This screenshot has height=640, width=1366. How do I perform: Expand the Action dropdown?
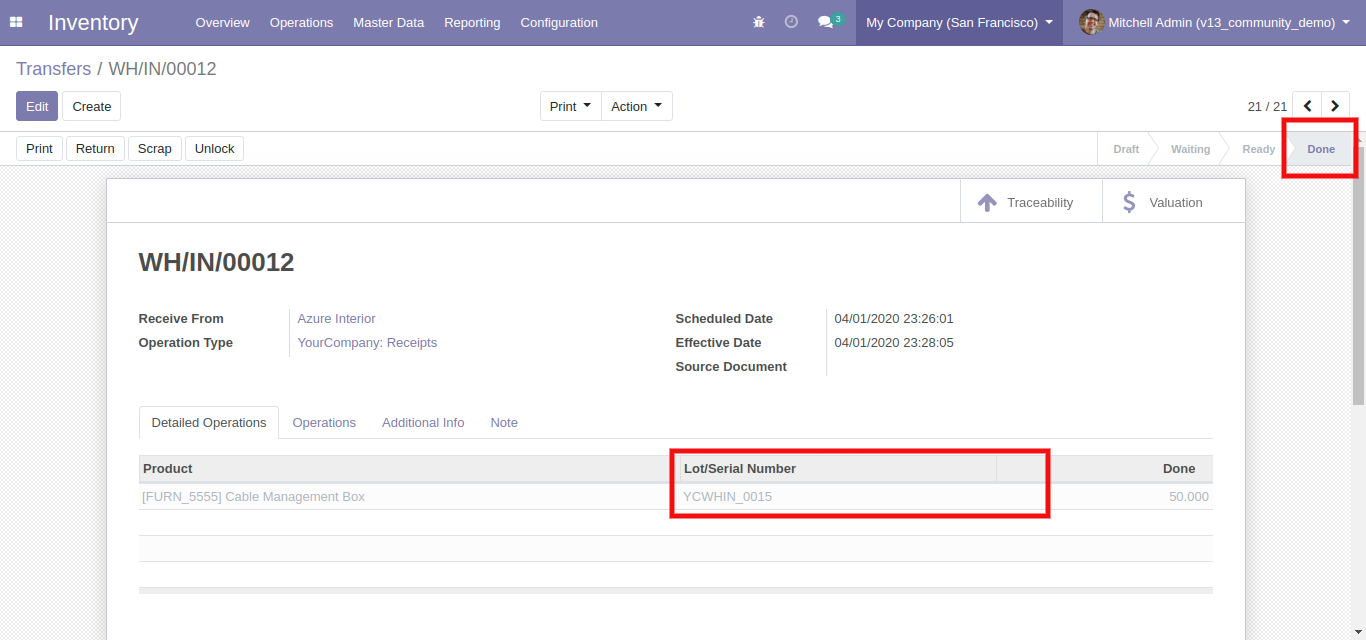point(636,106)
